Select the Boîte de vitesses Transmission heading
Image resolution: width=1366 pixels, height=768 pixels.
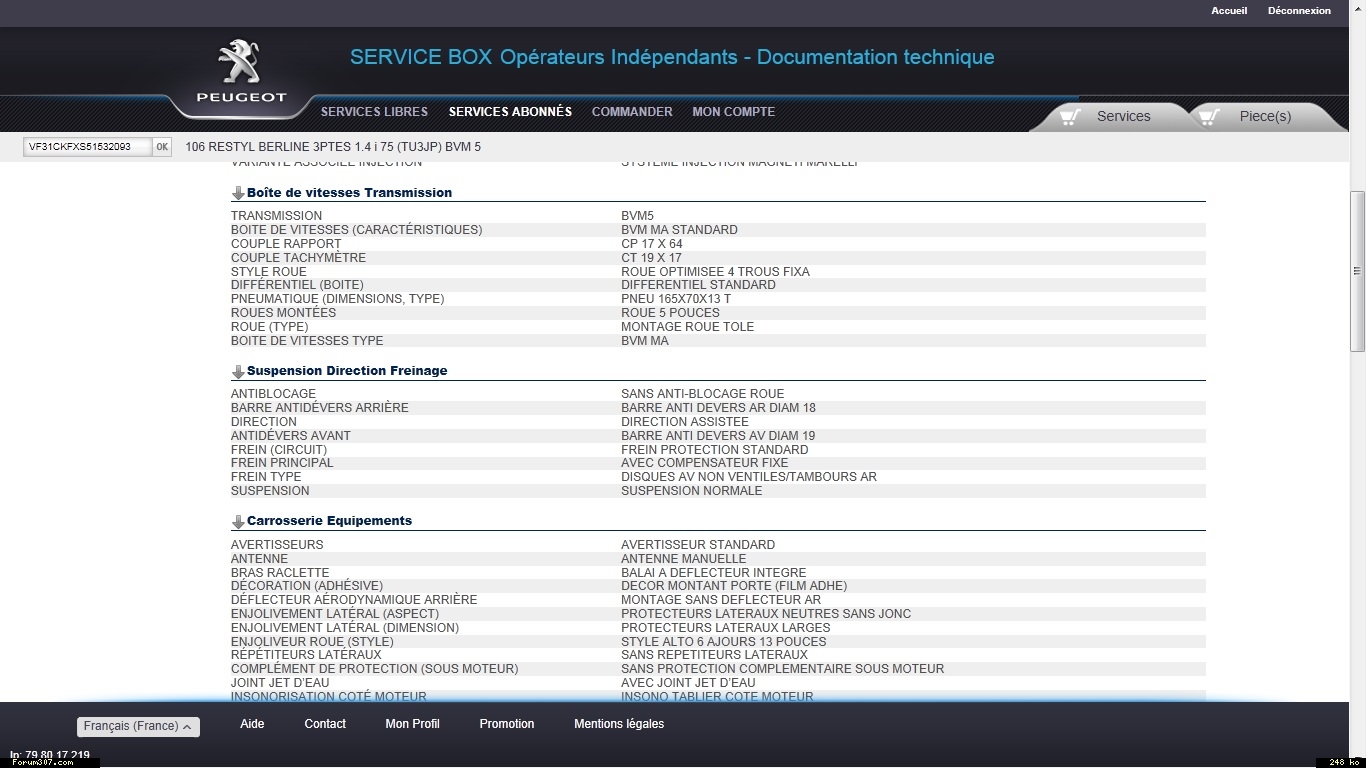[x=349, y=193]
